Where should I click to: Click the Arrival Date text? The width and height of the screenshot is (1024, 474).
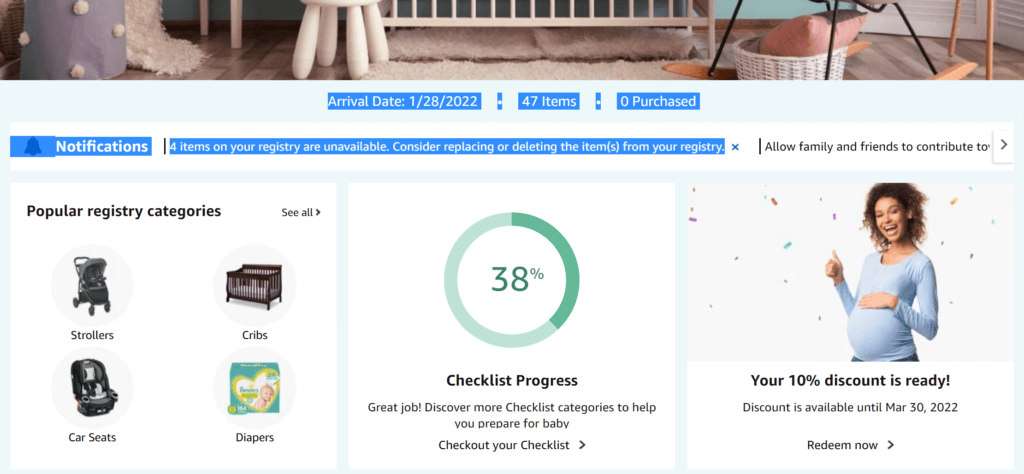pos(412,101)
